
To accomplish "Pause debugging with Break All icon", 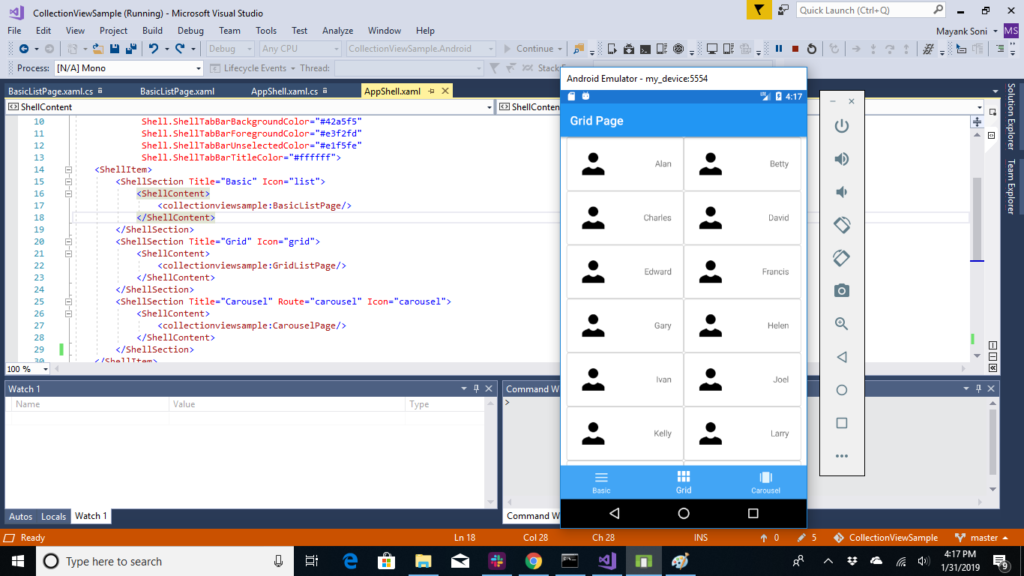I will tap(778, 48).
